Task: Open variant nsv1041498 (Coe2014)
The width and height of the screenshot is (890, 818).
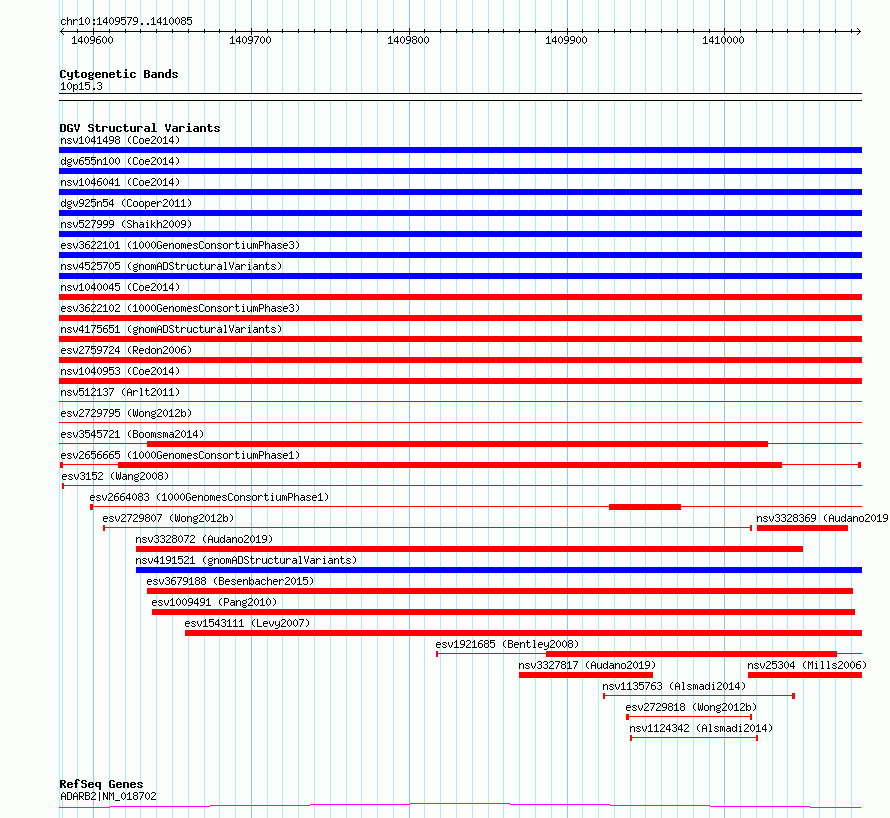Action: (x=120, y=140)
